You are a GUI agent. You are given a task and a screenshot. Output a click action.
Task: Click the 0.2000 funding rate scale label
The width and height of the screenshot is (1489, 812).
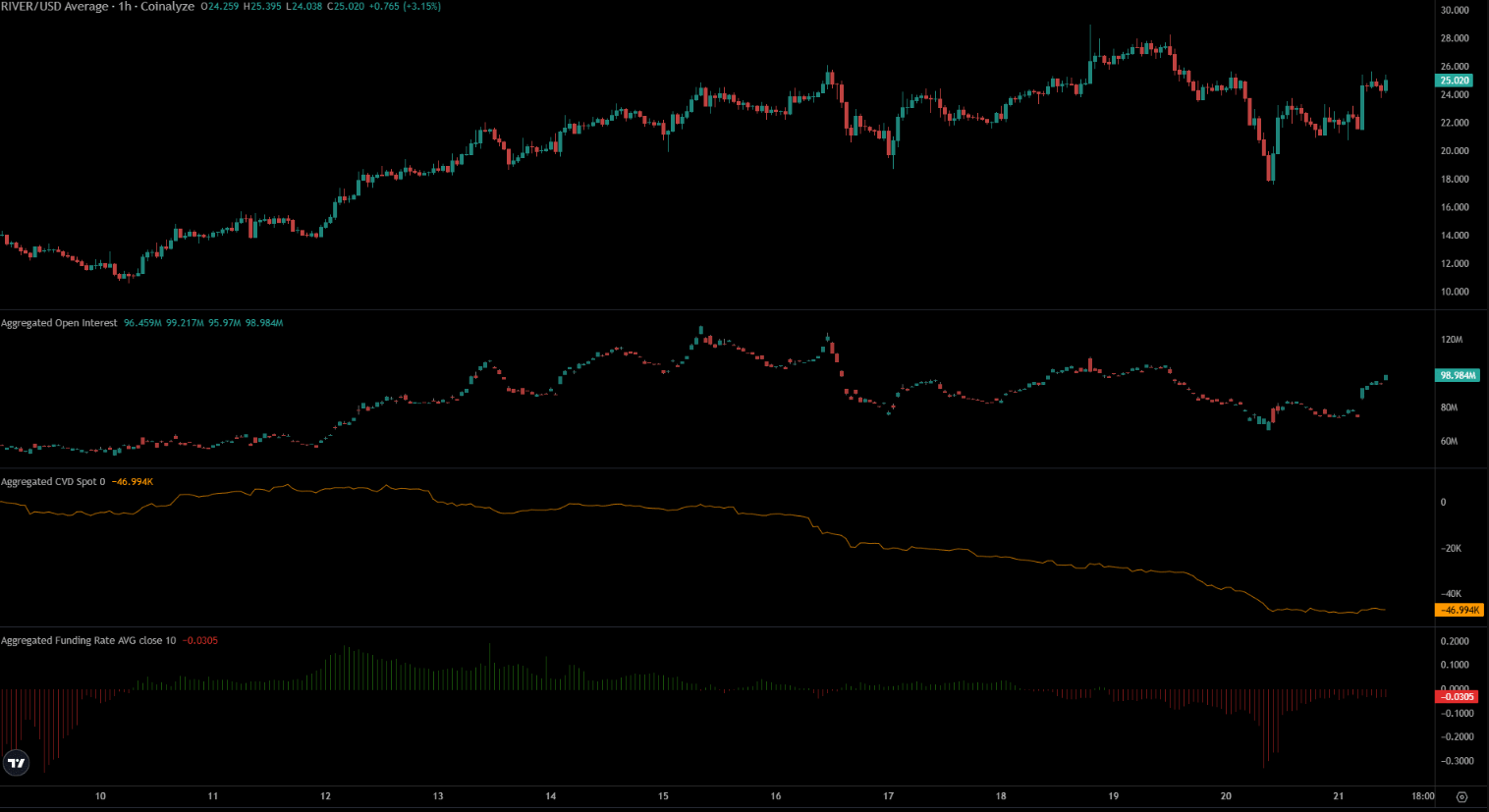point(1454,641)
